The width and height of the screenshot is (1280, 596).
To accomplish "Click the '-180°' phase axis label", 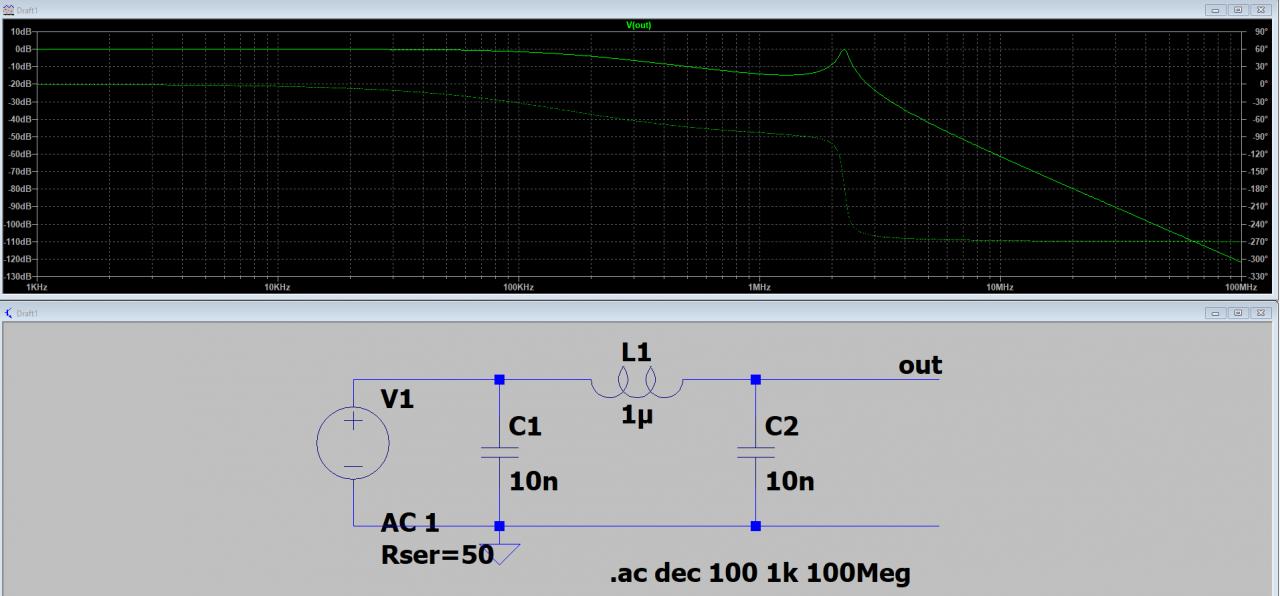I will pos(1260,189).
